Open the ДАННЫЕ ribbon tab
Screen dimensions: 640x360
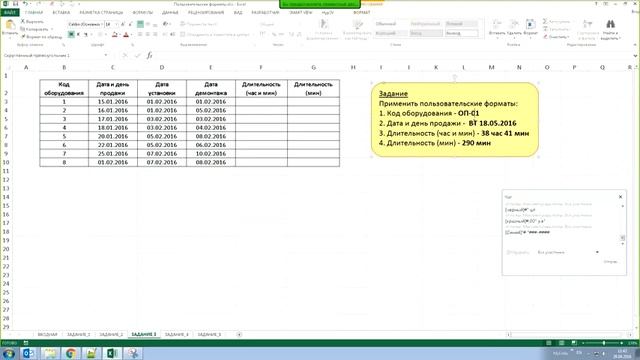(x=170, y=13)
